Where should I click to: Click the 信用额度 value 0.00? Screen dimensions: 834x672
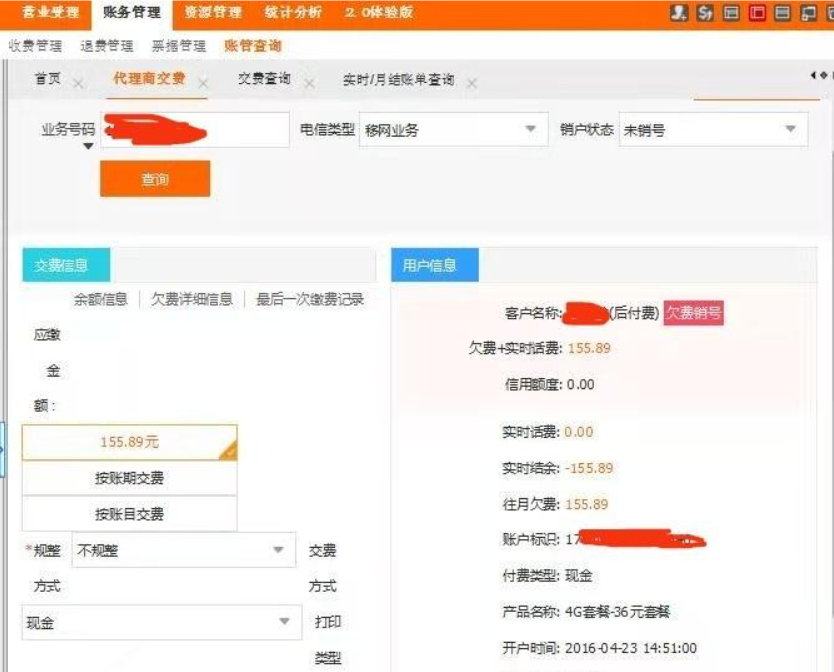(x=580, y=385)
